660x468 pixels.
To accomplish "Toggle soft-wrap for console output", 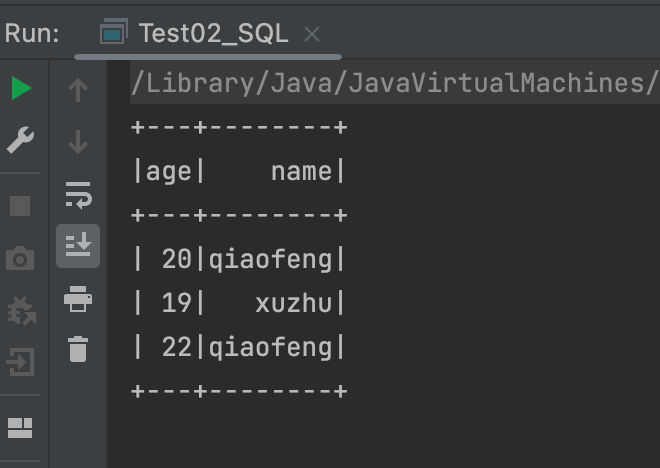I will (x=78, y=194).
